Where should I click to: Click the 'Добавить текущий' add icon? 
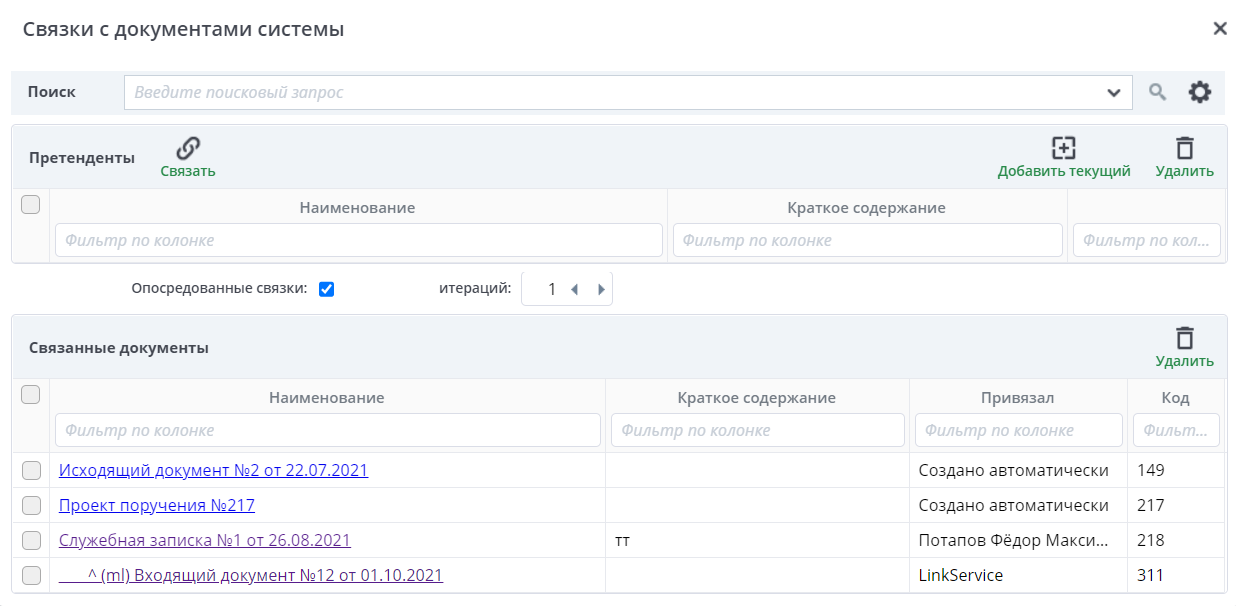pos(1063,149)
